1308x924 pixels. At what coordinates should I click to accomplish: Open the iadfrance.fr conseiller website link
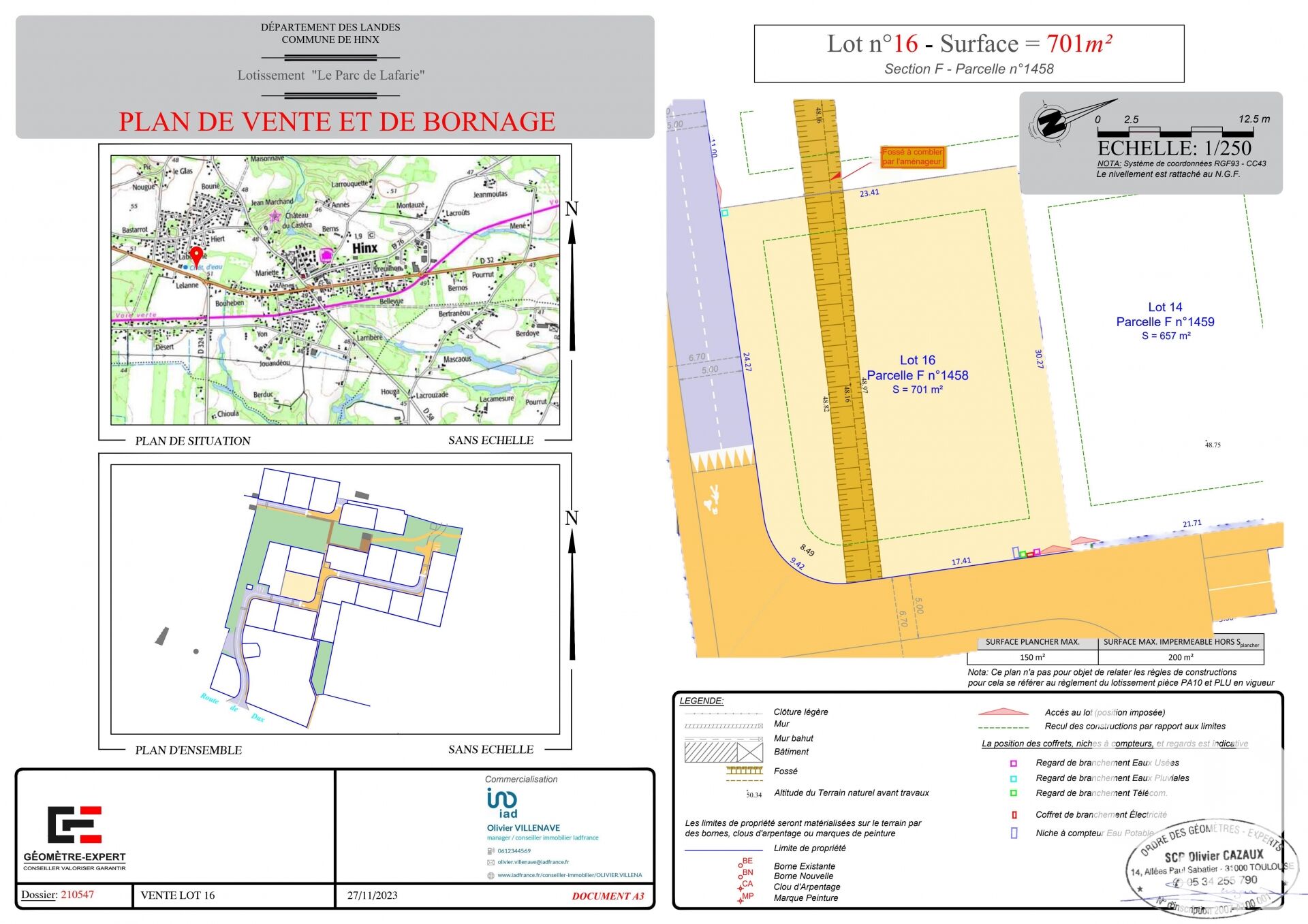[x=570, y=875]
